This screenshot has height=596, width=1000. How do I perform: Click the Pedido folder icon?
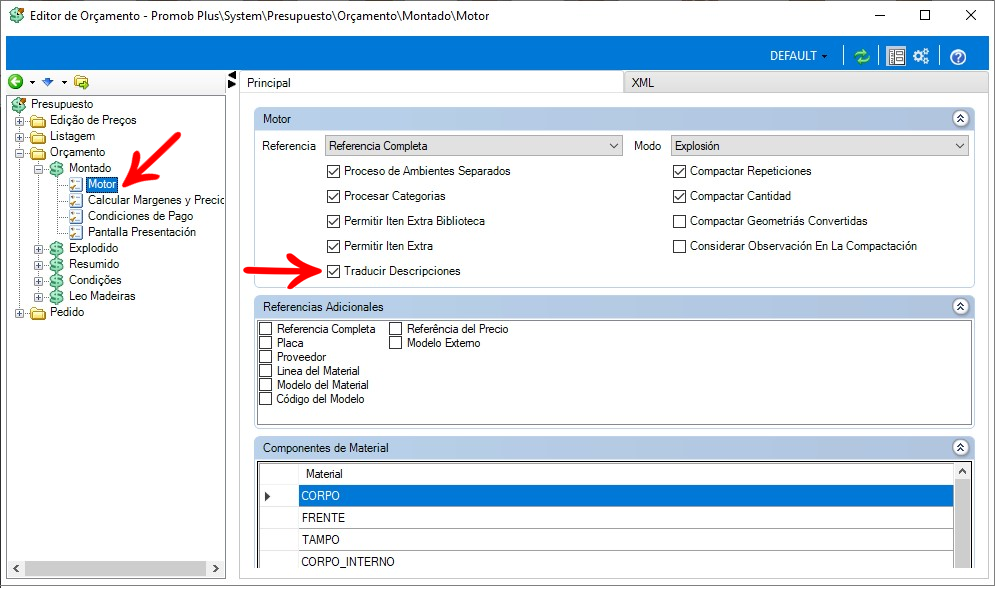pyautogui.click(x=38, y=312)
